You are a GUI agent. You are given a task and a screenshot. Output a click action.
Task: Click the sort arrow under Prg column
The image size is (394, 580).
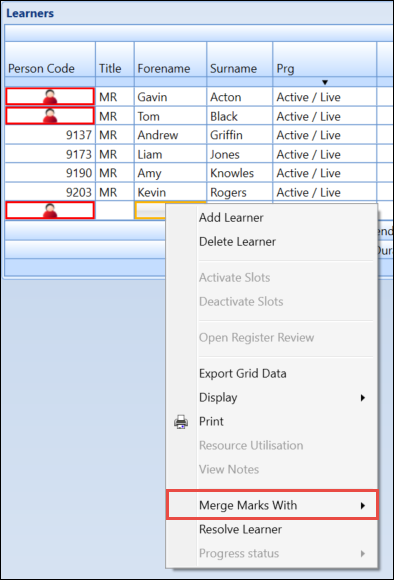tap(325, 82)
